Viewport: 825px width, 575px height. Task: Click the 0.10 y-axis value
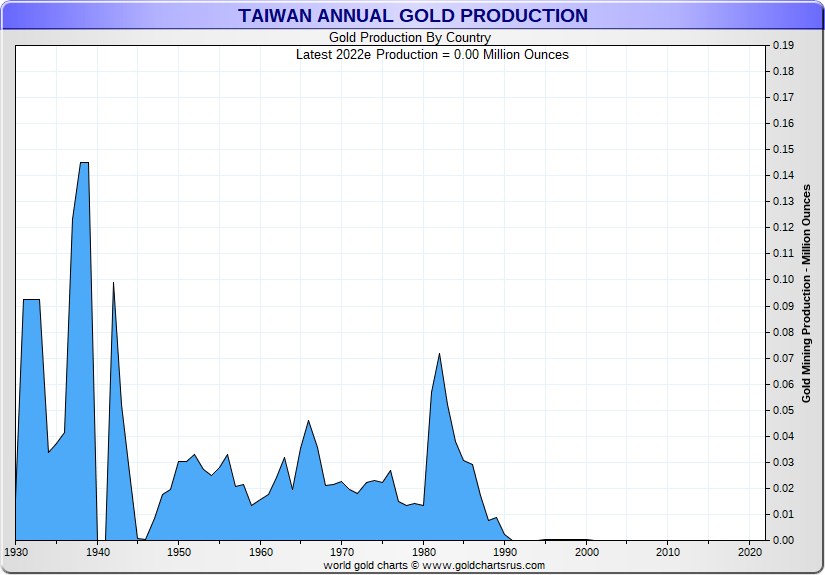coord(783,280)
